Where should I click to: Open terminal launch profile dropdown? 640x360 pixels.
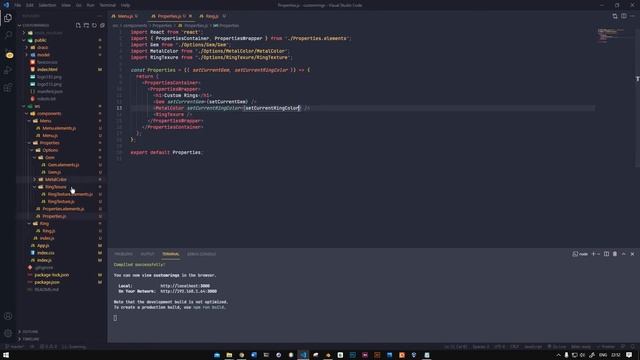[x=599, y=254]
